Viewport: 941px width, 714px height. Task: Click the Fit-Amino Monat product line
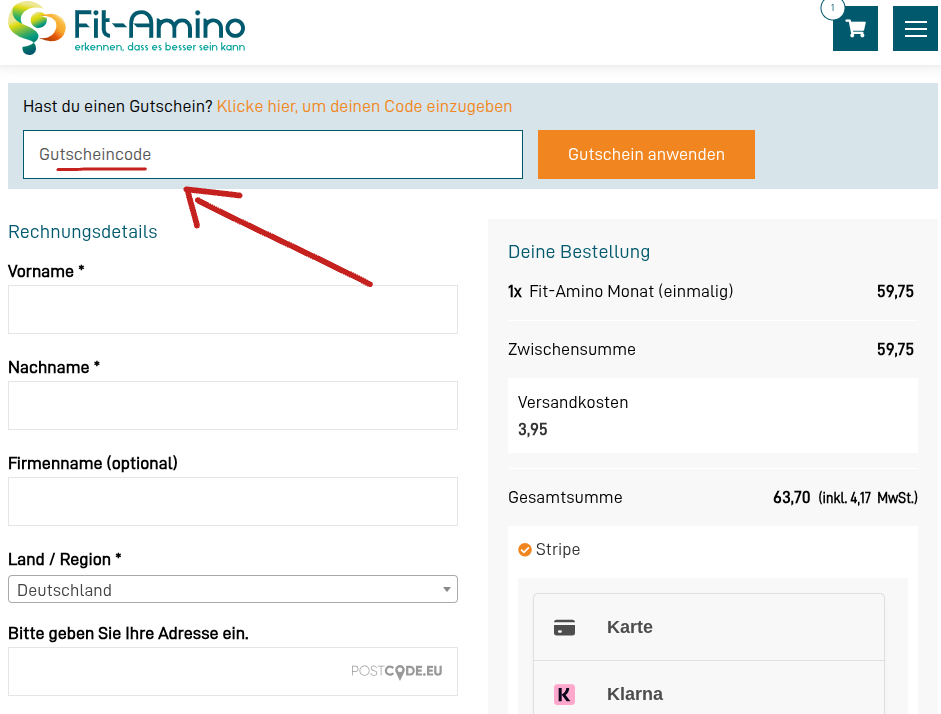coord(711,292)
